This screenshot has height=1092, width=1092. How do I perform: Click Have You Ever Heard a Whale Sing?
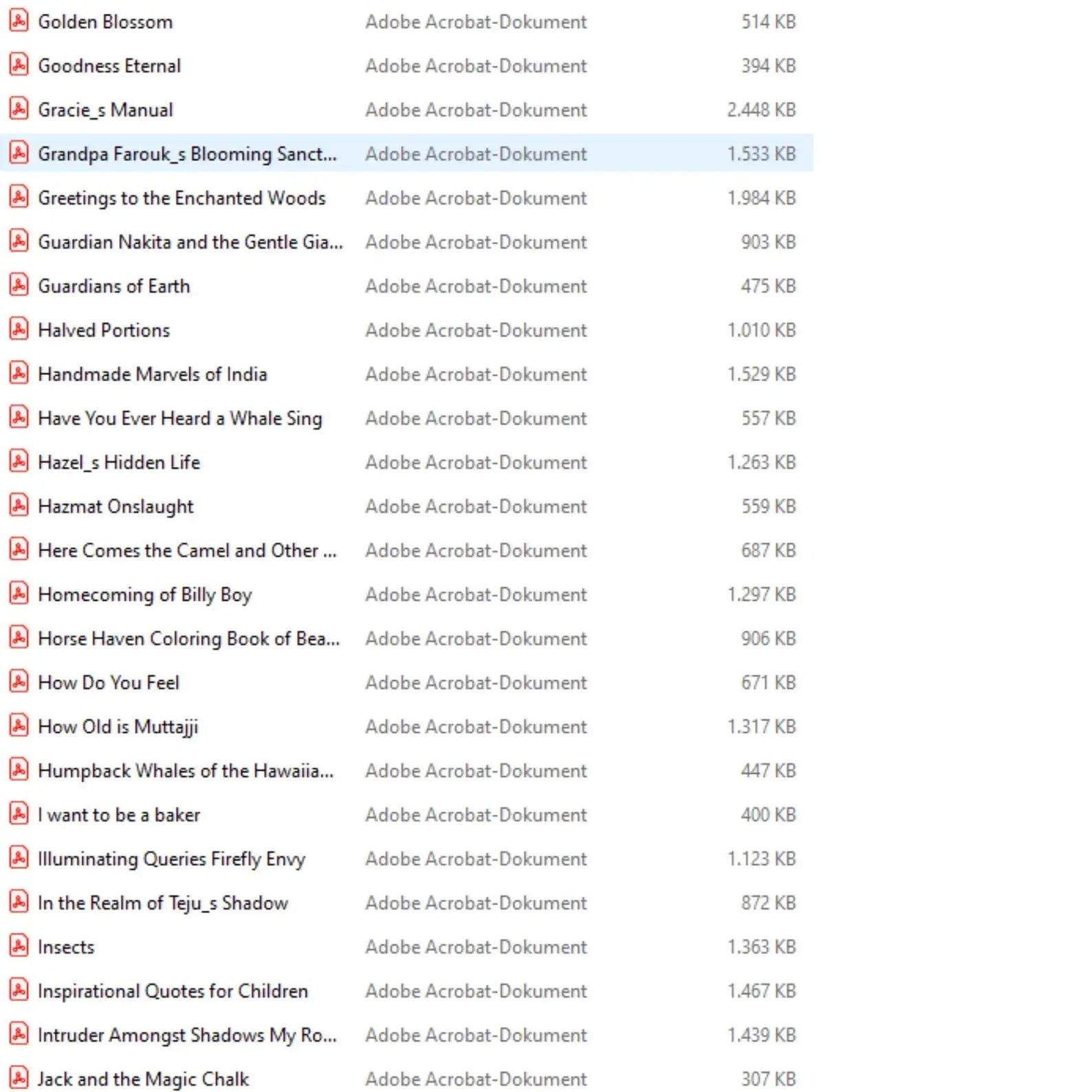pyautogui.click(x=179, y=418)
